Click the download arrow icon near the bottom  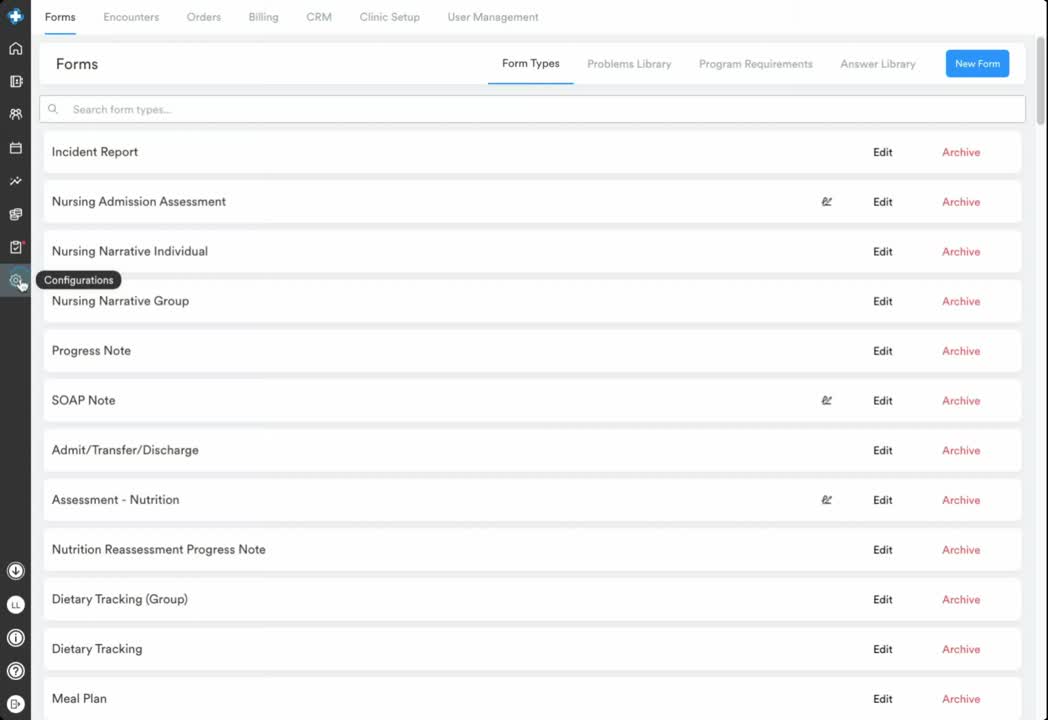coord(15,570)
